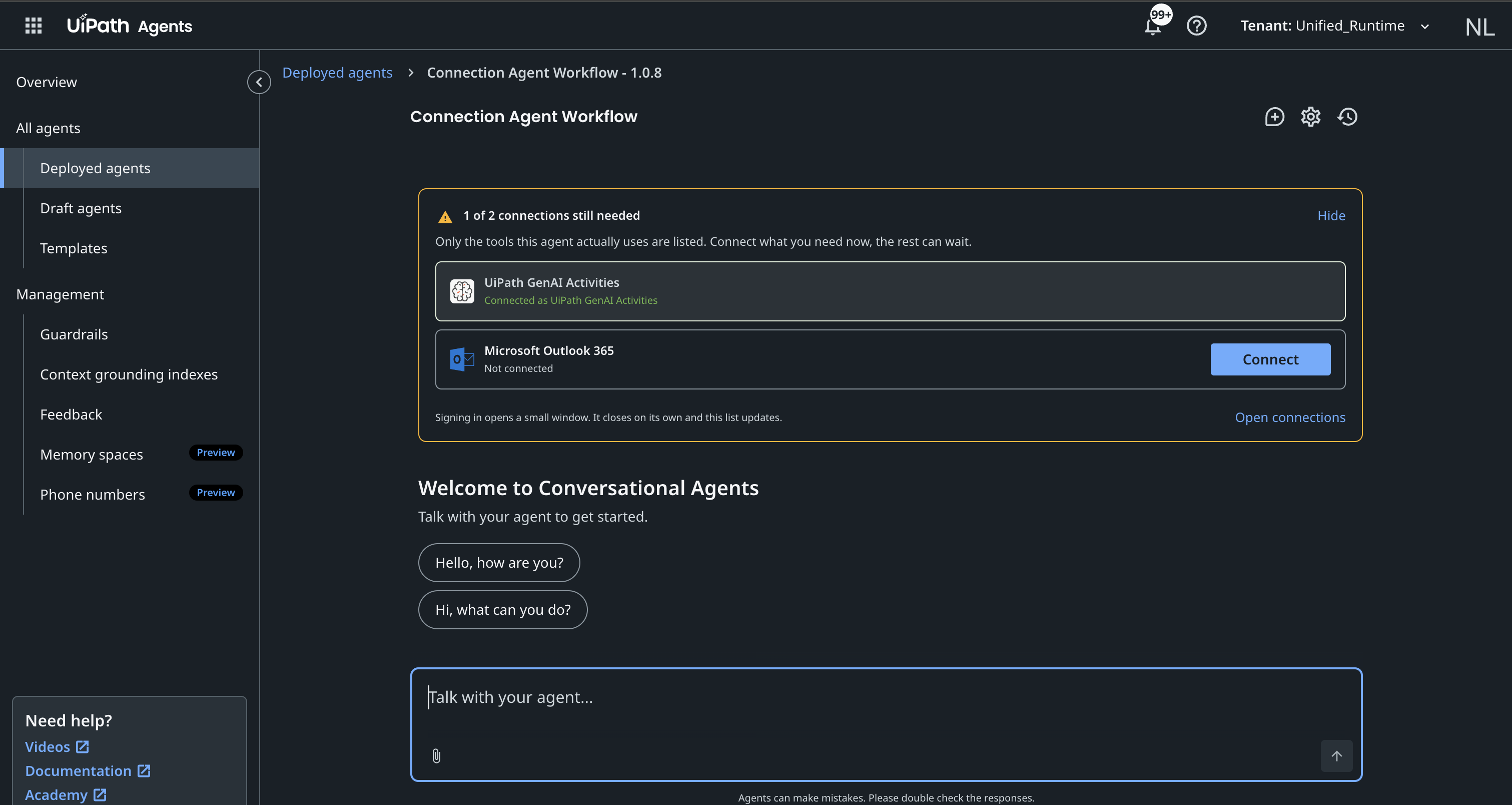Choose 'Hi, what can you do?' suggestion
1512x805 pixels.
coord(502,609)
